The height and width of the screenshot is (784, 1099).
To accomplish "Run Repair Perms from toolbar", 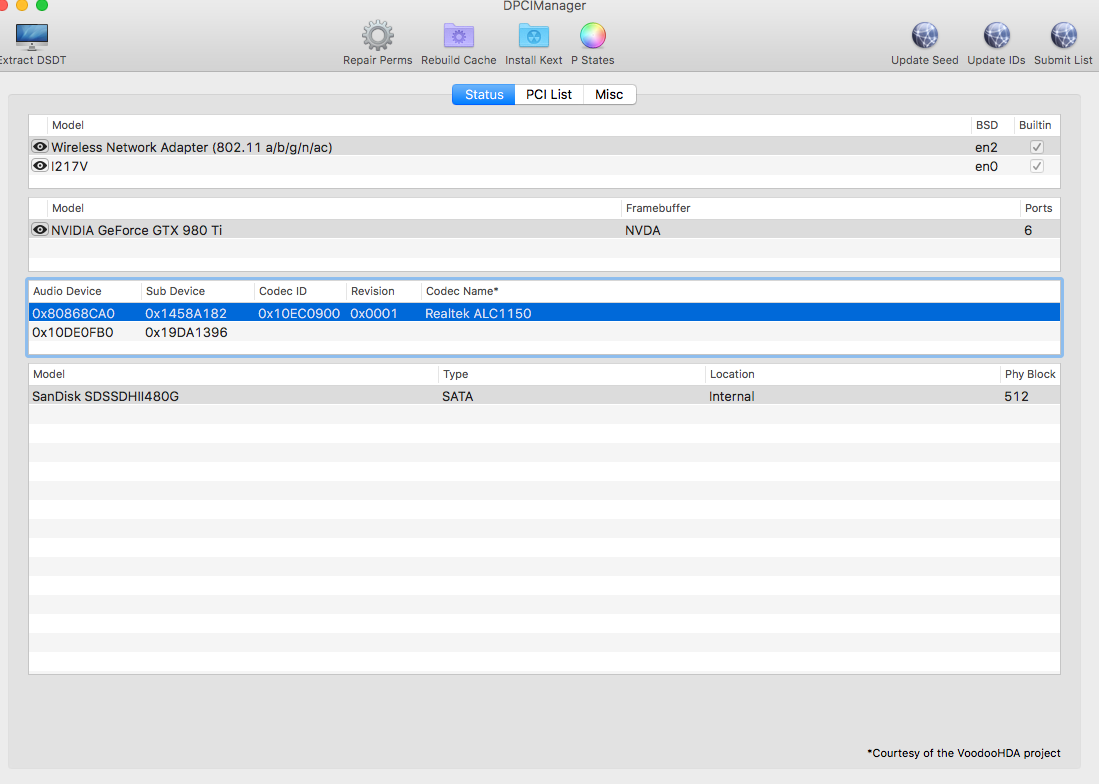I will click(377, 37).
